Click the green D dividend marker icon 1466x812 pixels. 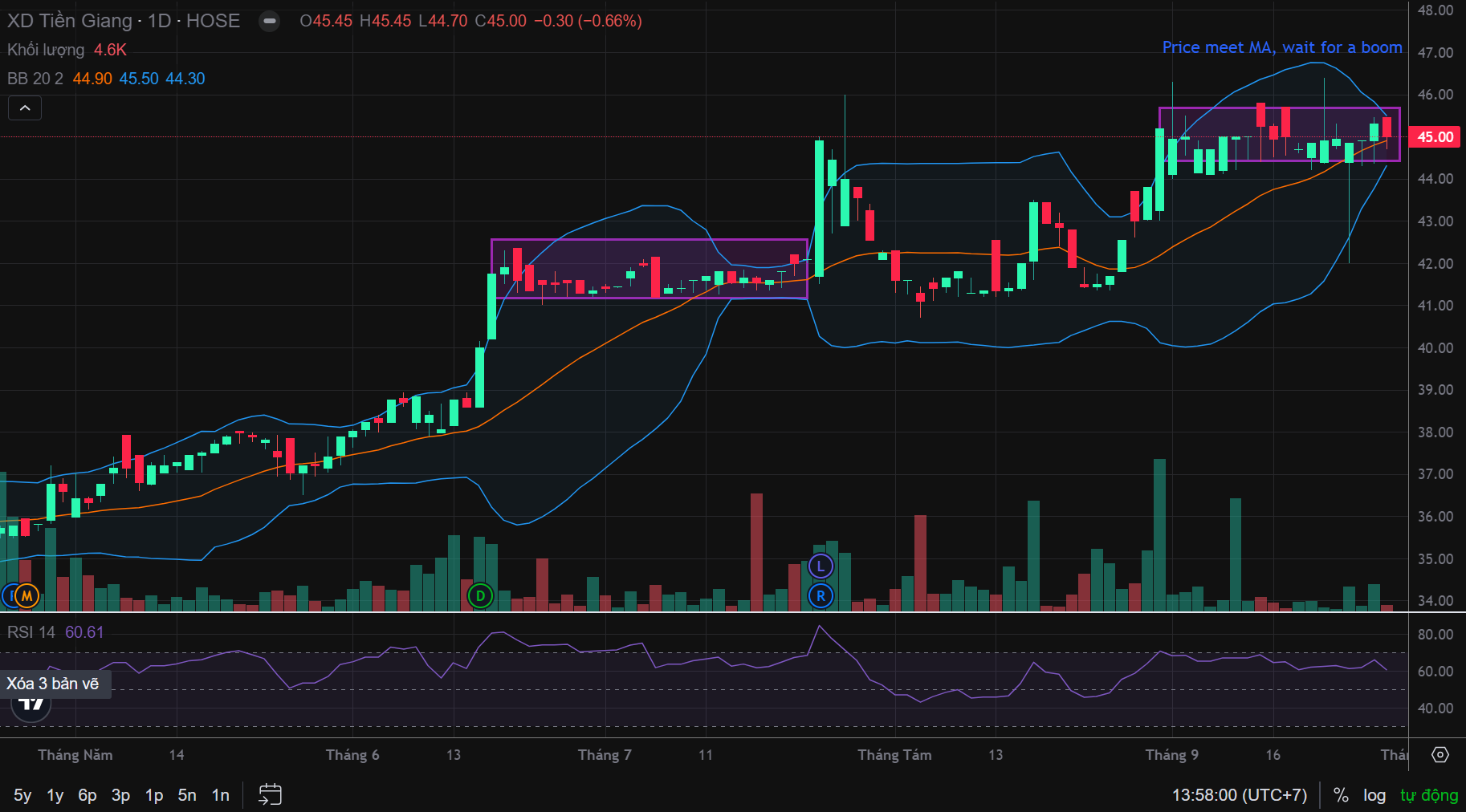pyautogui.click(x=480, y=596)
